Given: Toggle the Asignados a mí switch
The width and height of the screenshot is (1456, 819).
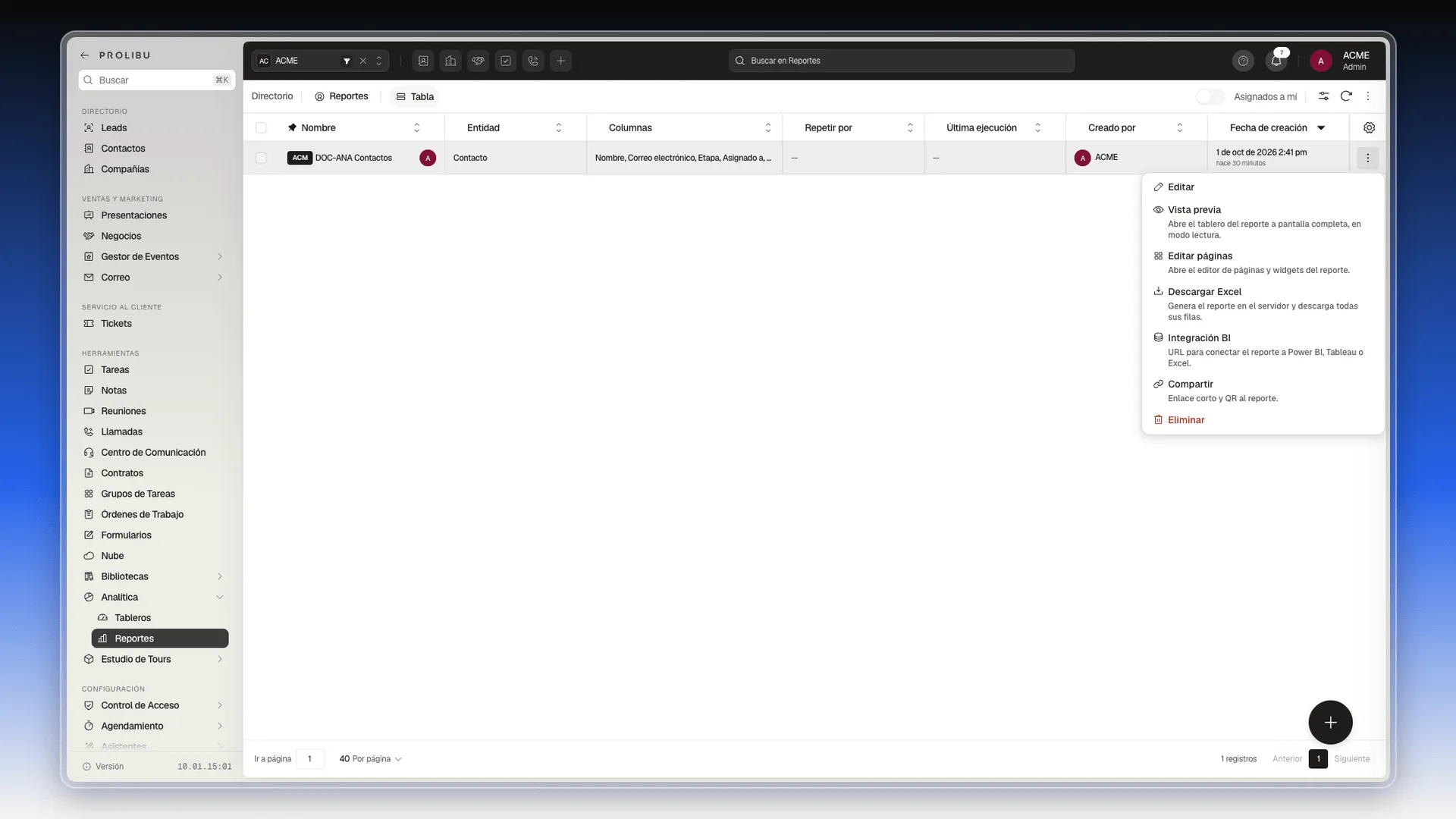Looking at the screenshot, I should point(1210,96).
